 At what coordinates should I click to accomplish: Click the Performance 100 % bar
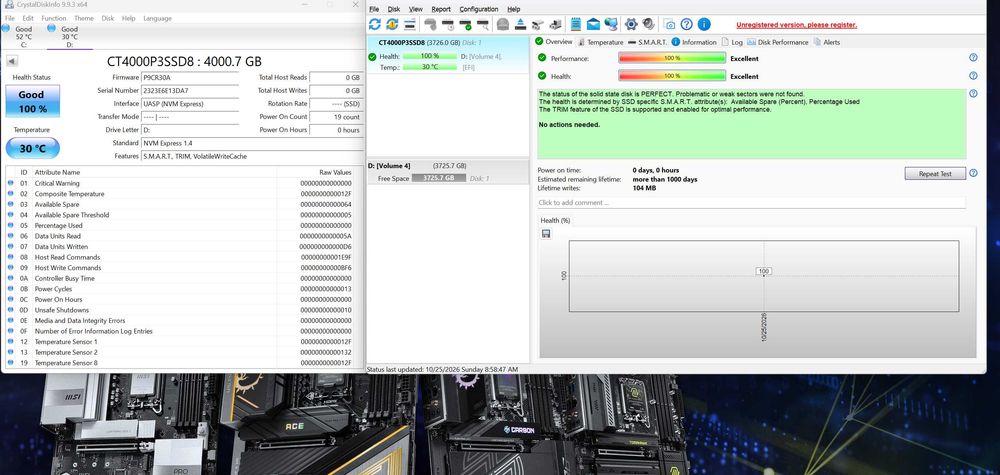[672, 58]
